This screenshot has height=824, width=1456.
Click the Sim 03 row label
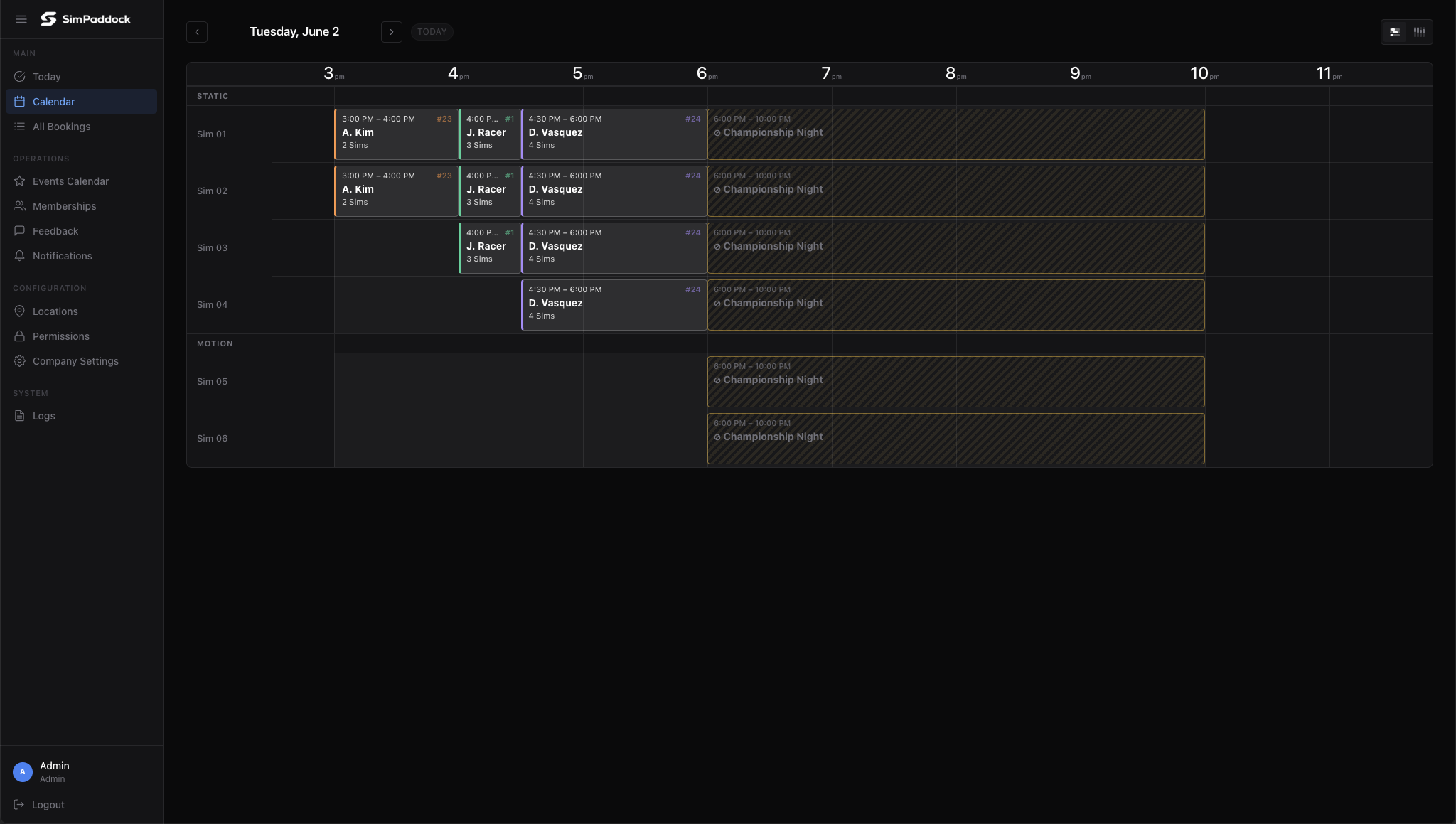[x=212, y=248]
